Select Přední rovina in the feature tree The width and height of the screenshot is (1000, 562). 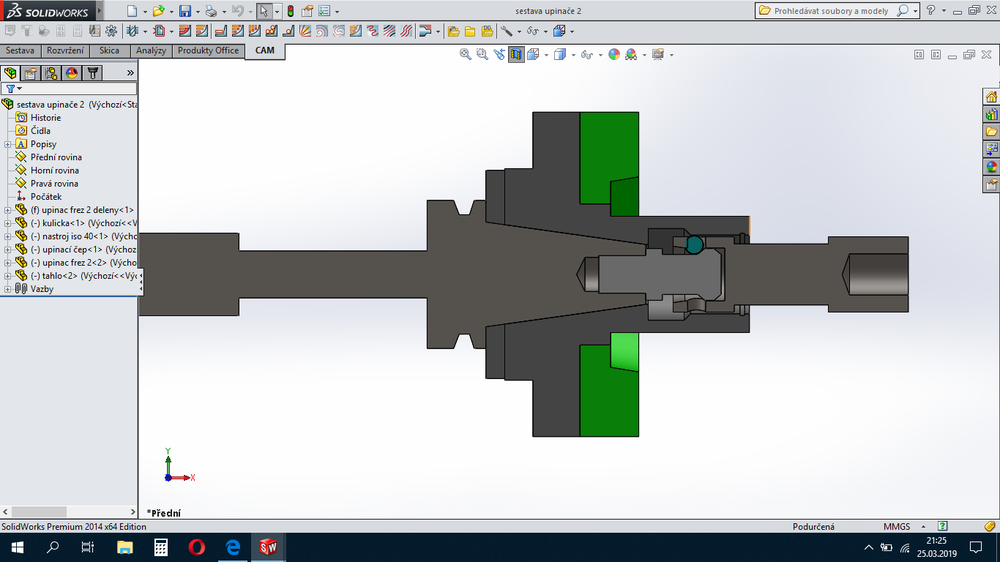point(55,157)
